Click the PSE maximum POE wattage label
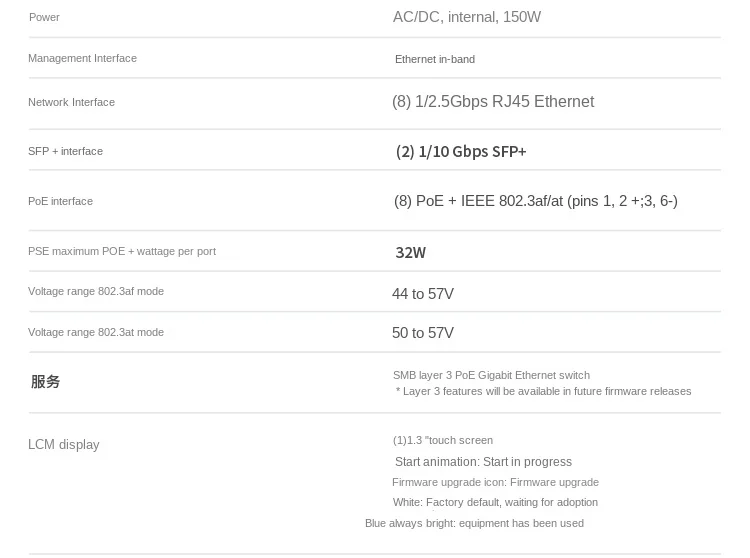The image size is (750, 558). point(121,251)
